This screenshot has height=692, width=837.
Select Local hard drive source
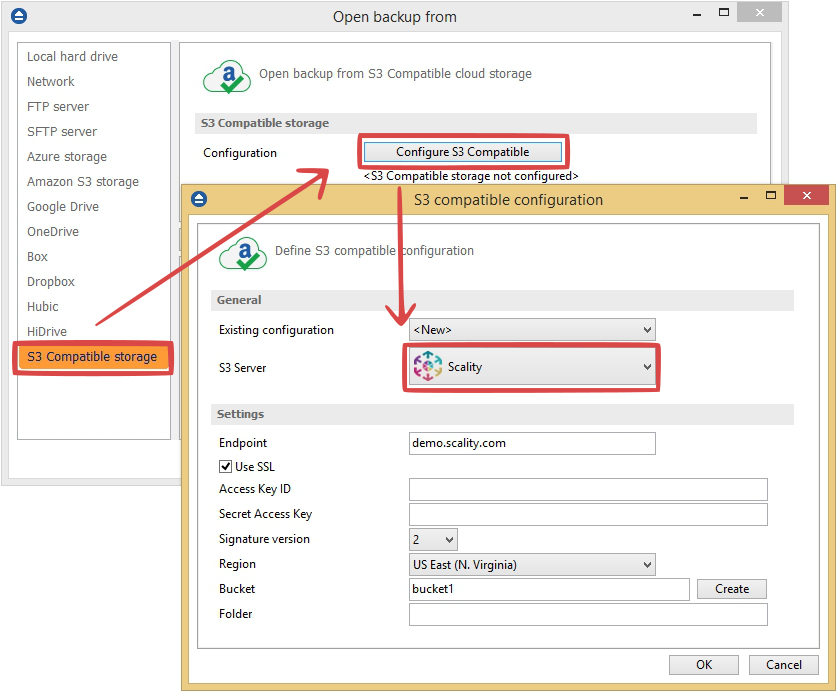[x=73, y=57]
